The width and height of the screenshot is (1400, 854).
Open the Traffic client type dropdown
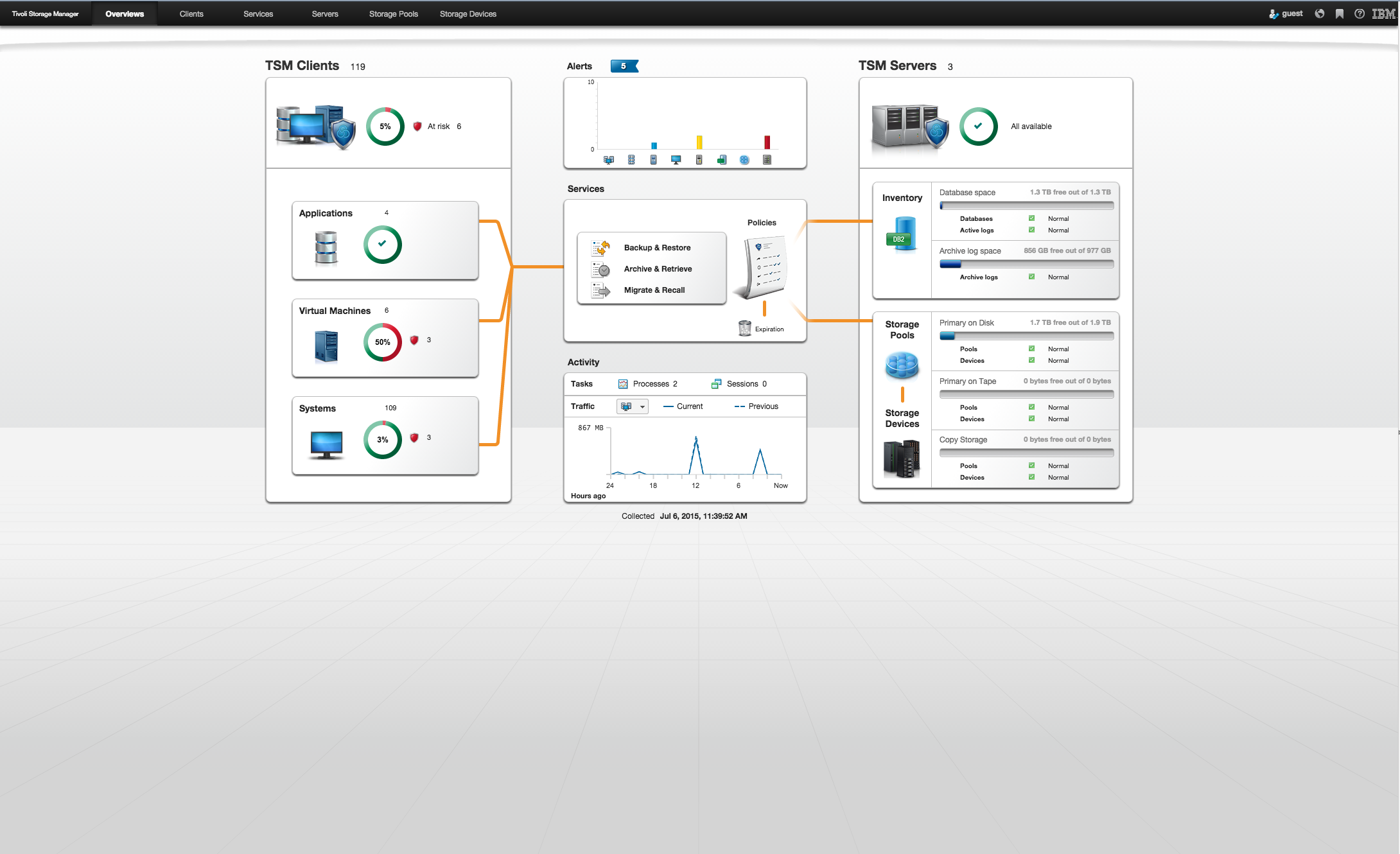pyautogui.click(x=633, y=406)
